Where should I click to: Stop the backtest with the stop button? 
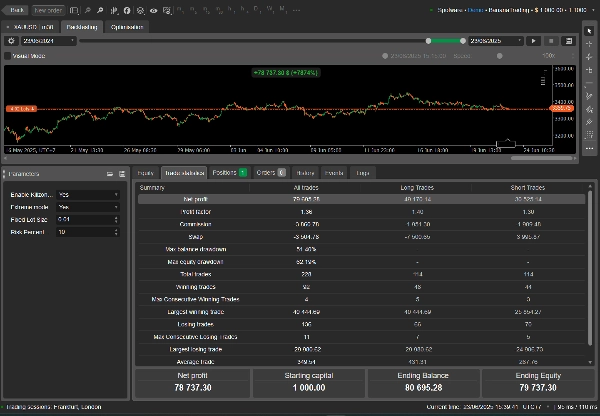550,41
